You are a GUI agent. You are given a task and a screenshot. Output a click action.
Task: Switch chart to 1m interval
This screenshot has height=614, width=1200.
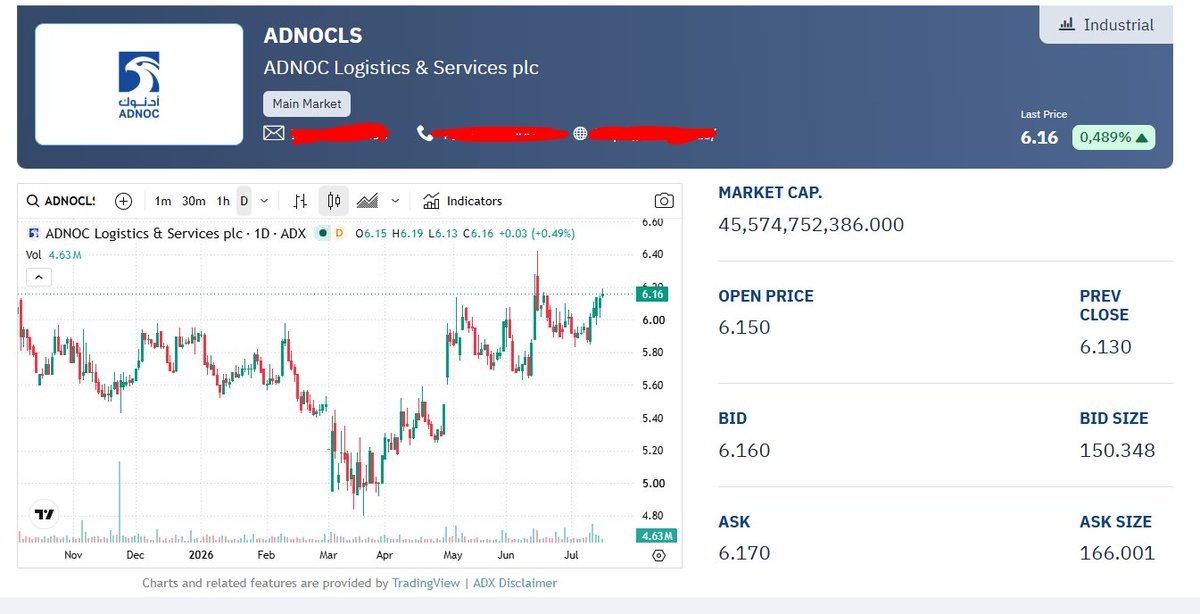(x=162, y=201)
